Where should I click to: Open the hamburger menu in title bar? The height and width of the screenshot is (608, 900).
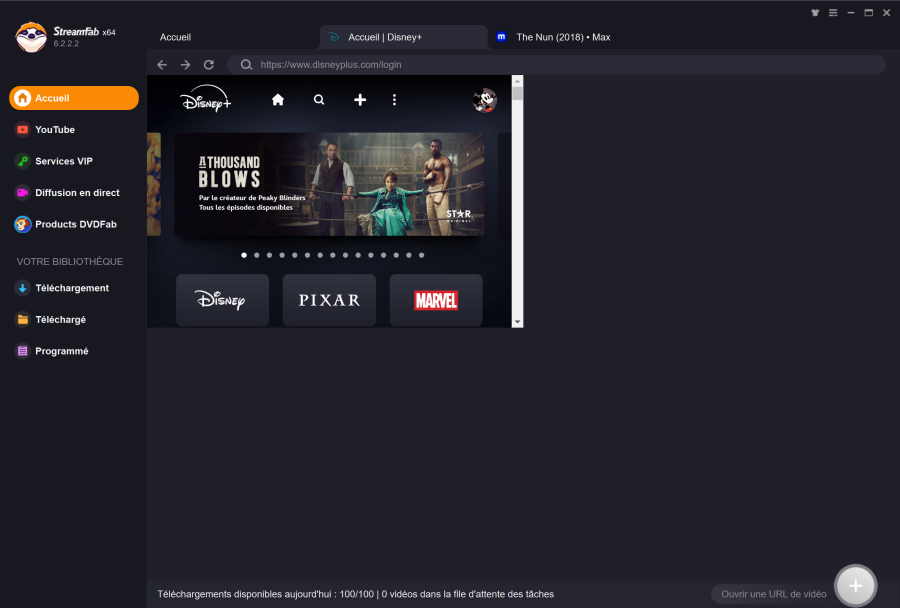pyautogui.click(x=833, y=13)
